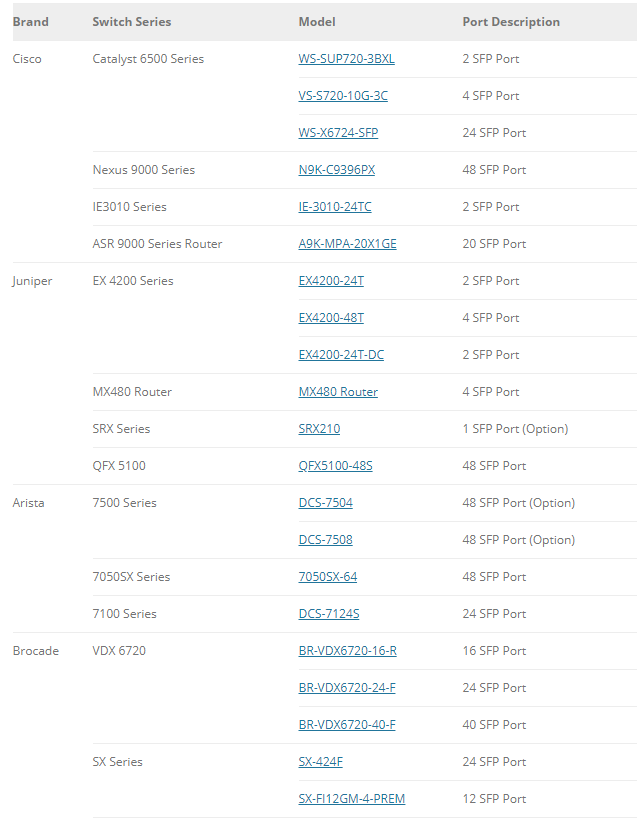
Task: Open the WS-X6724-SFP link
Action: (x=338, y=133)
